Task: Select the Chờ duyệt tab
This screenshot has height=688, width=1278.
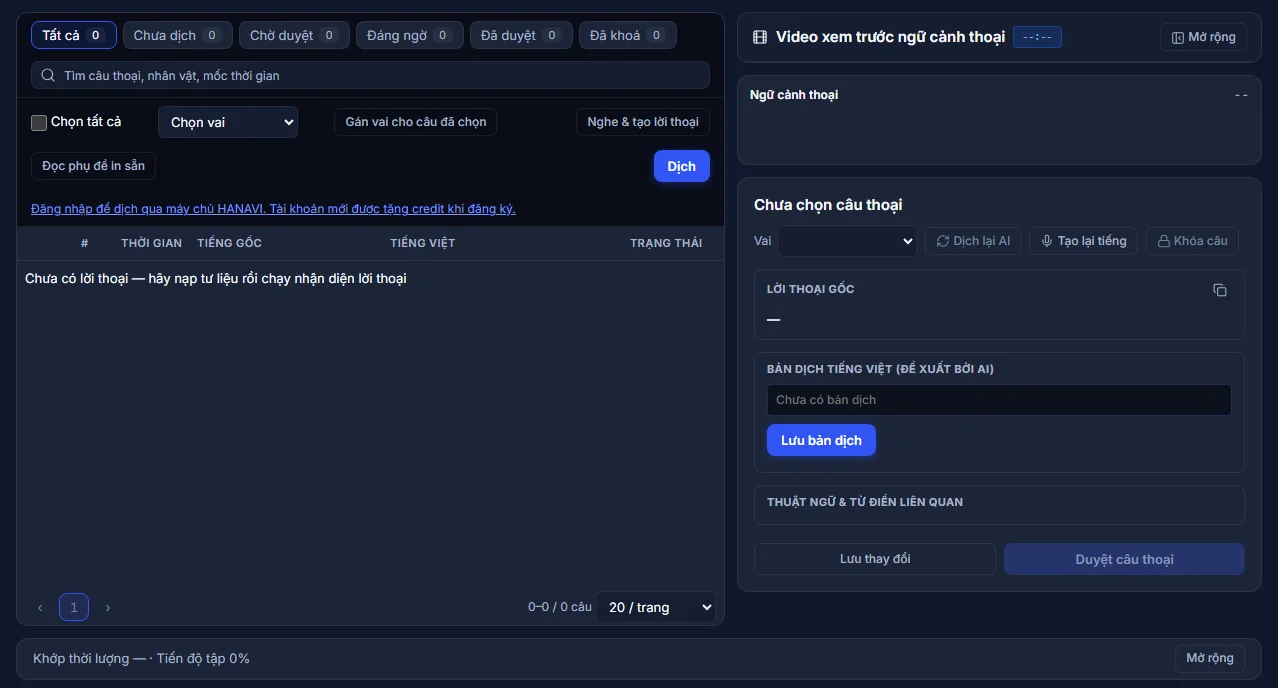Action: pos(294,35)
